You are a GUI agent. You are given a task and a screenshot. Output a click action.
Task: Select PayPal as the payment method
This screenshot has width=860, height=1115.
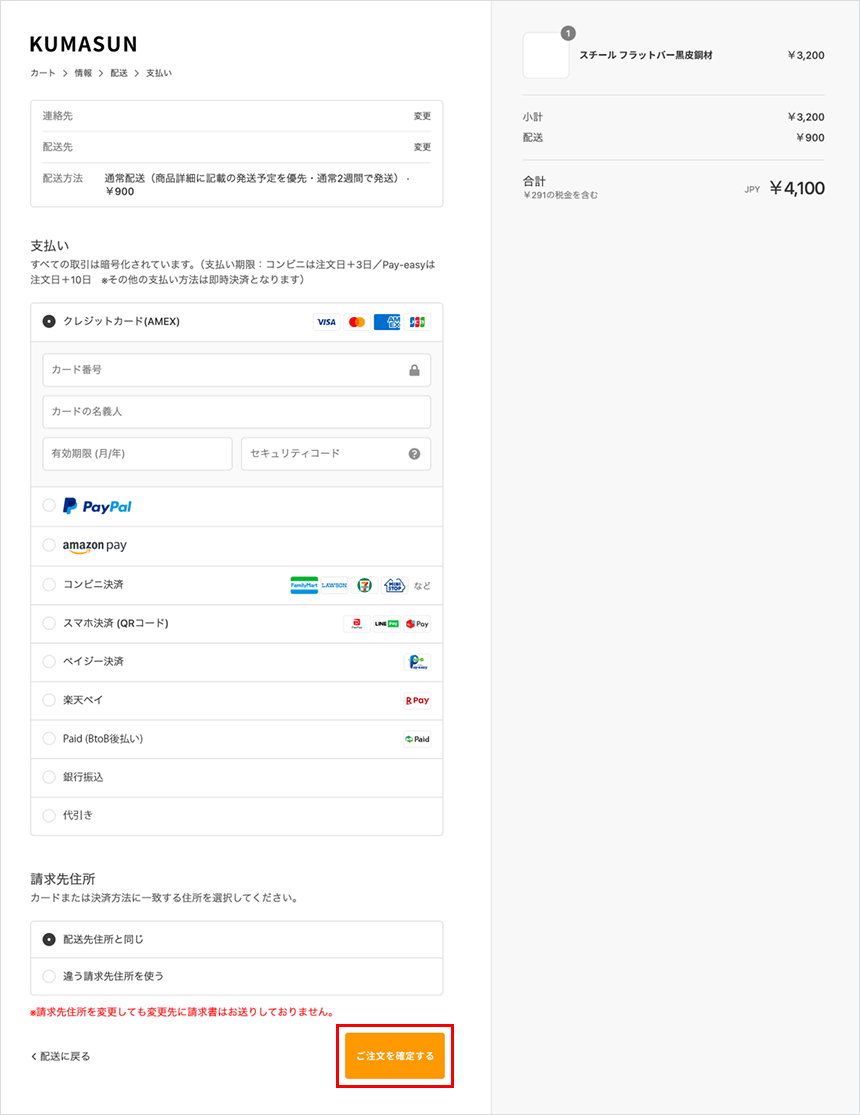pyautogui.click(x=49, y=506)
